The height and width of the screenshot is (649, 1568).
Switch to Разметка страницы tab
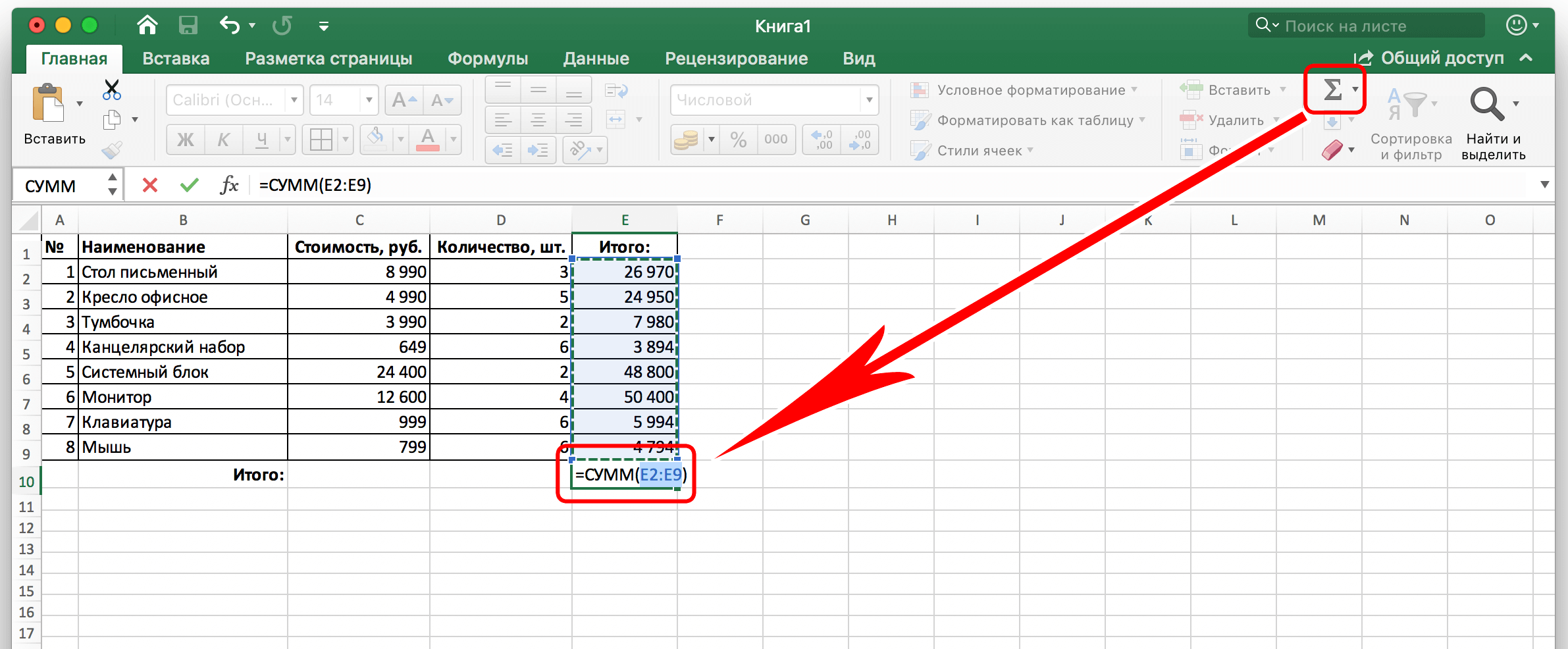[328, 59]
